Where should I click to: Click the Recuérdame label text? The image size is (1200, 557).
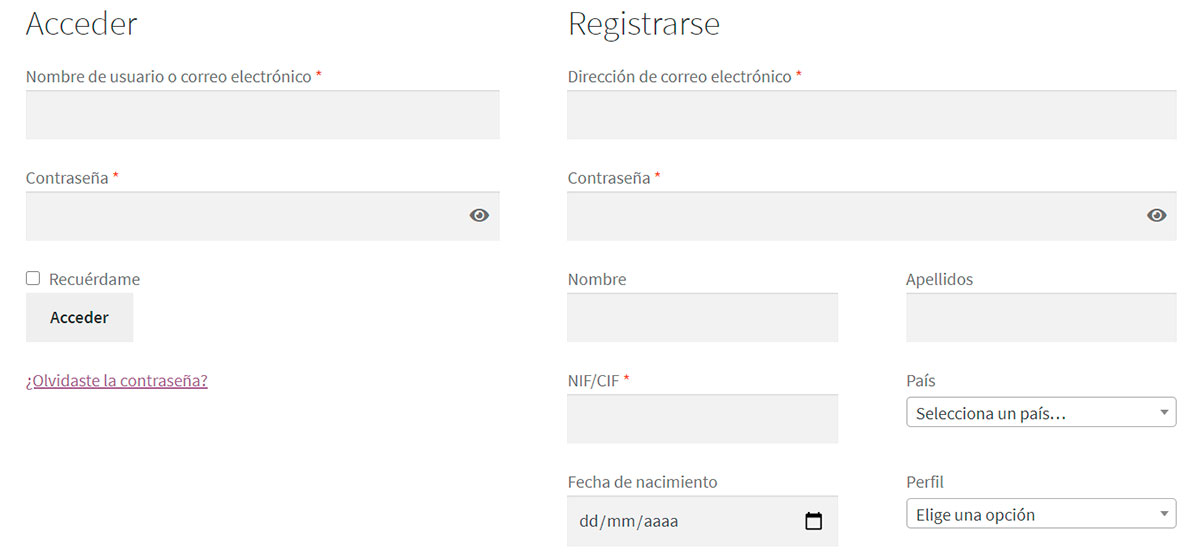click(x=94, y=279)
